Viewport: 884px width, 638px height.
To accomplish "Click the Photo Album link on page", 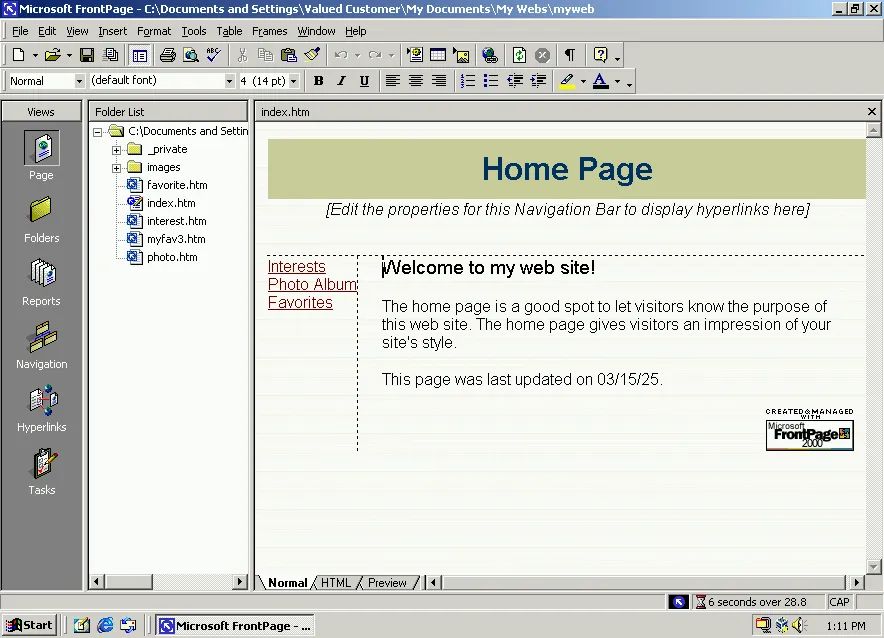I will 312,285.
